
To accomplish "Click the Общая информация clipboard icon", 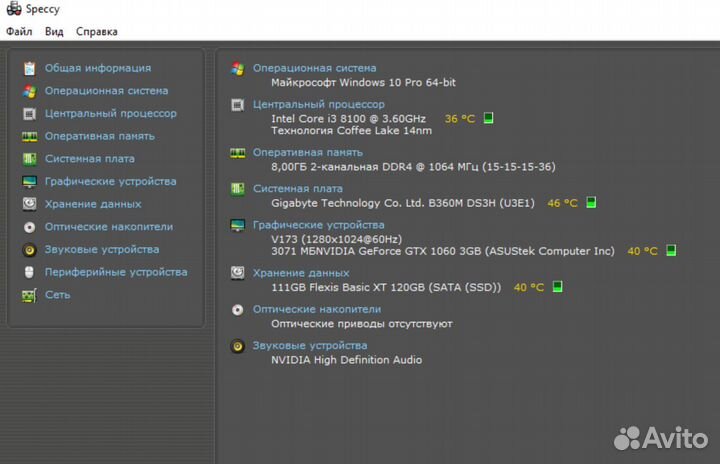I will pos(29,68).
